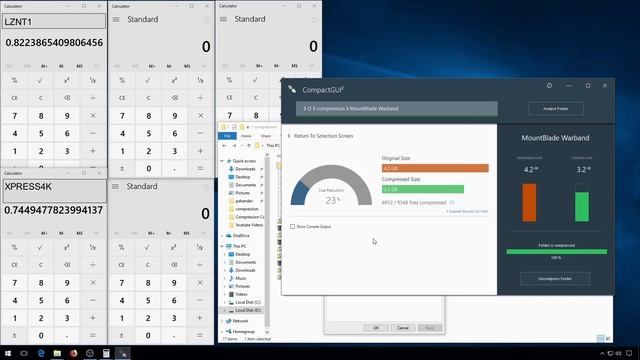This screenshot has height=360, width=640.
Task: Expand the Homegroup tree node
Action: (222, 331)
